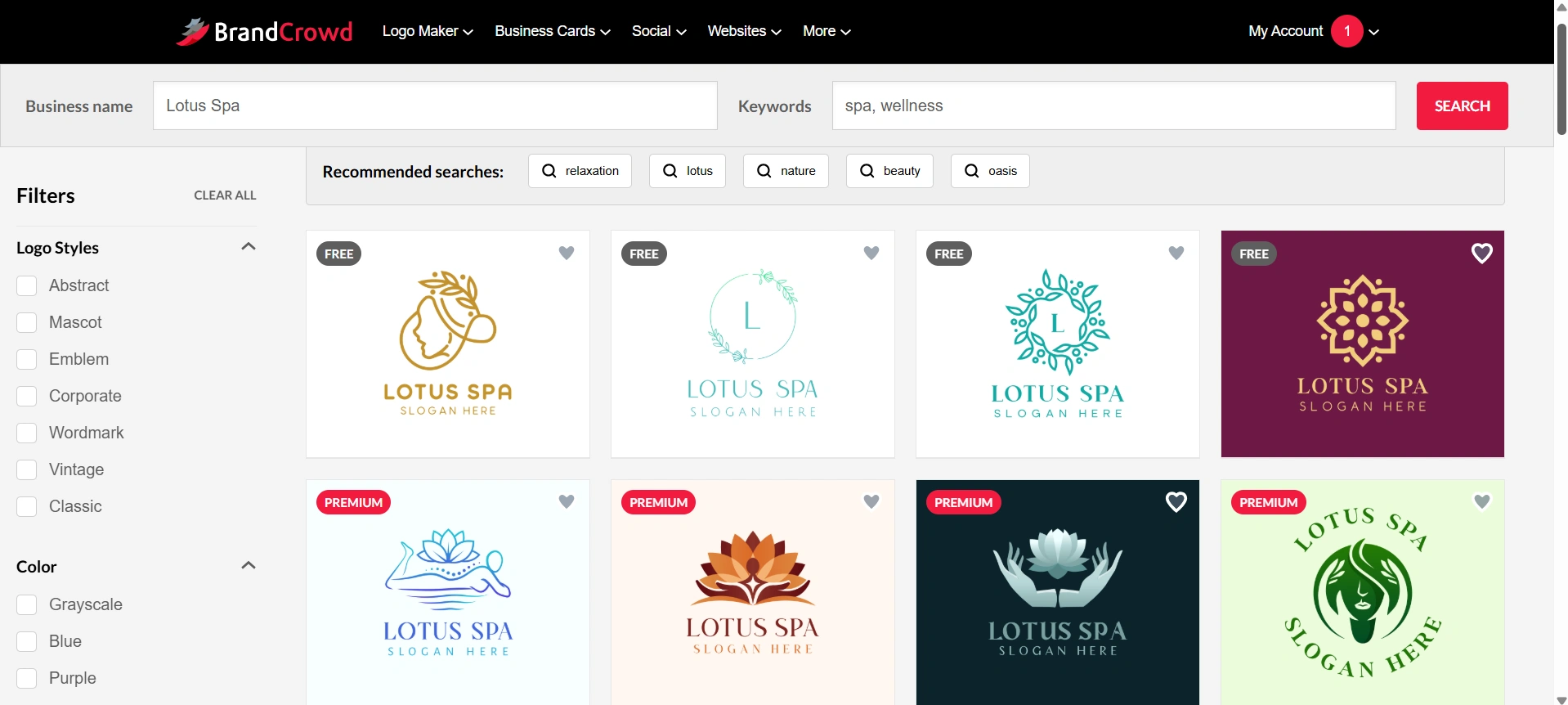Viewport: 1568px width, 705px height.
Task: Click FREE badge on teal wreath L logo
Action: (949, 254)
